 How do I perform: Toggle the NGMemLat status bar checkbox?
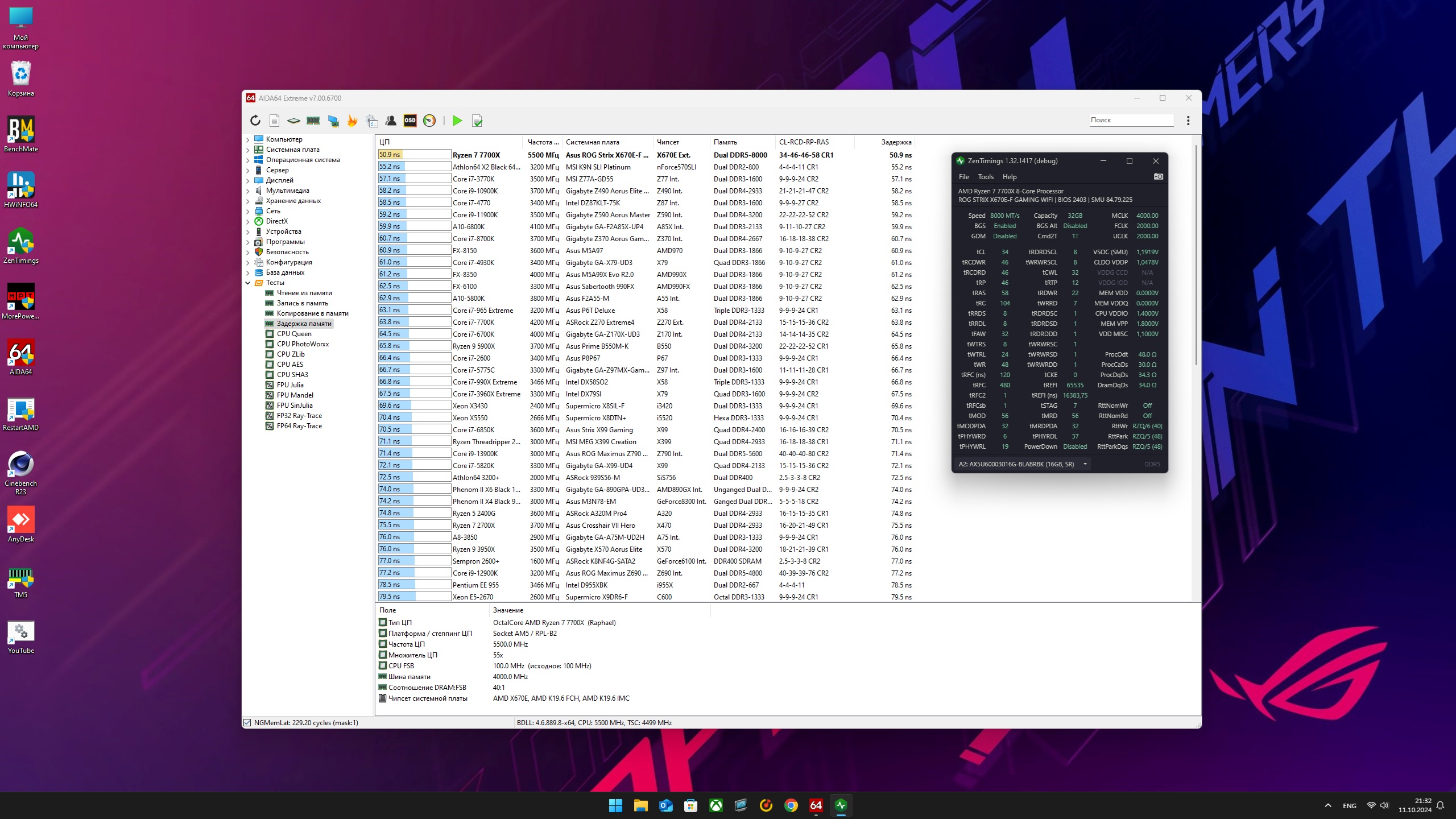pyautogui.click(x=247, y=723)
